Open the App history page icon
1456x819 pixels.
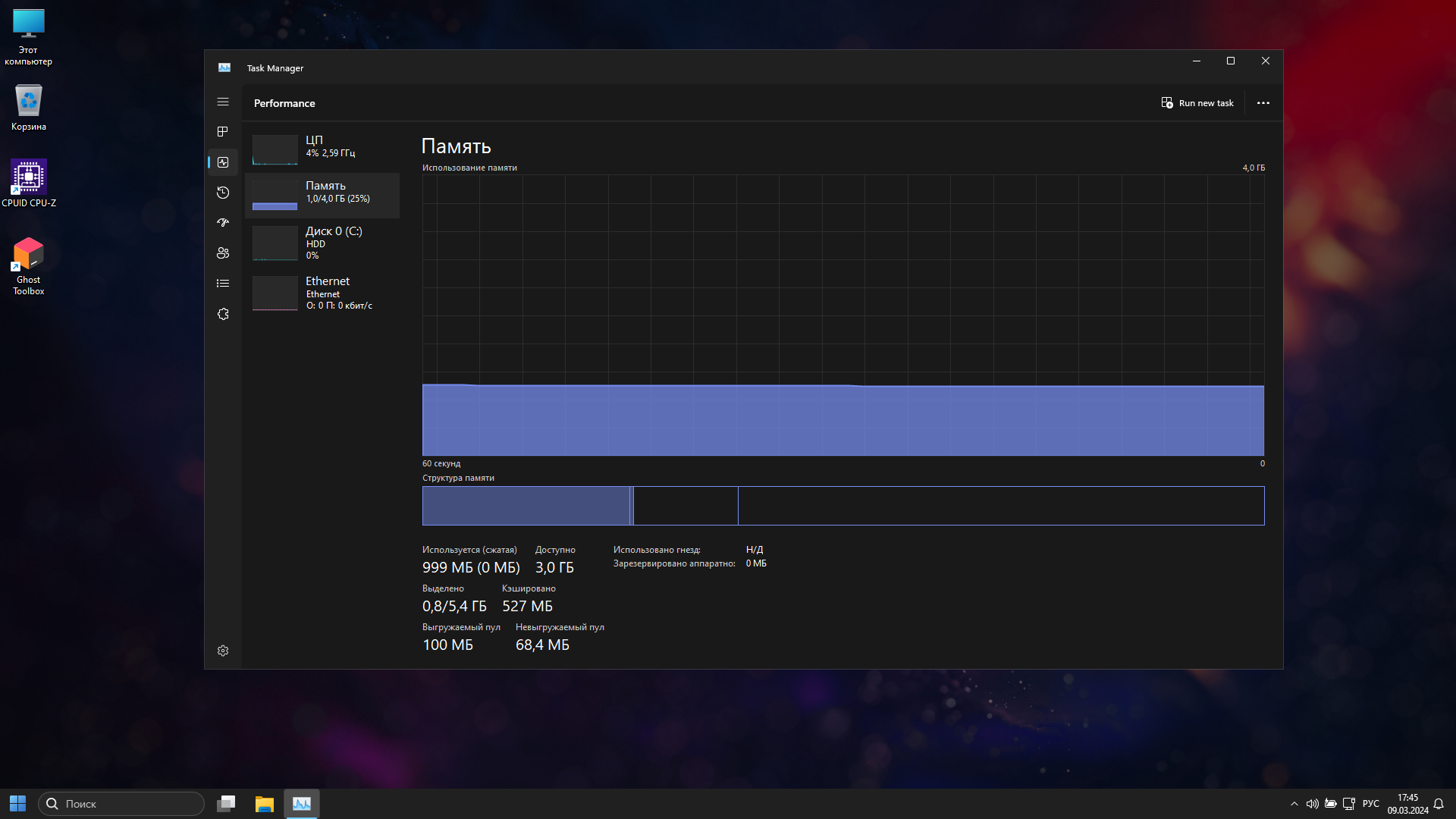(223, 193)
